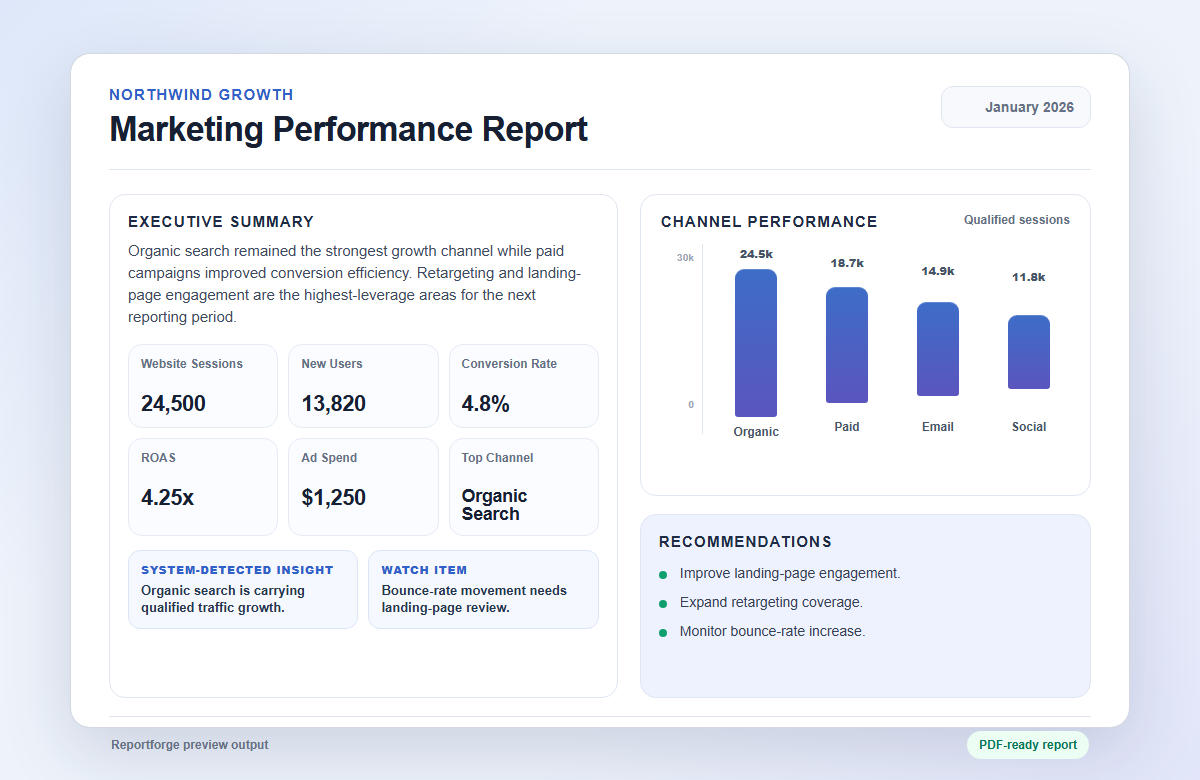1200x780 pixels.
Task: Click the Top Channel Organic Search card
Action: (524, 487)
